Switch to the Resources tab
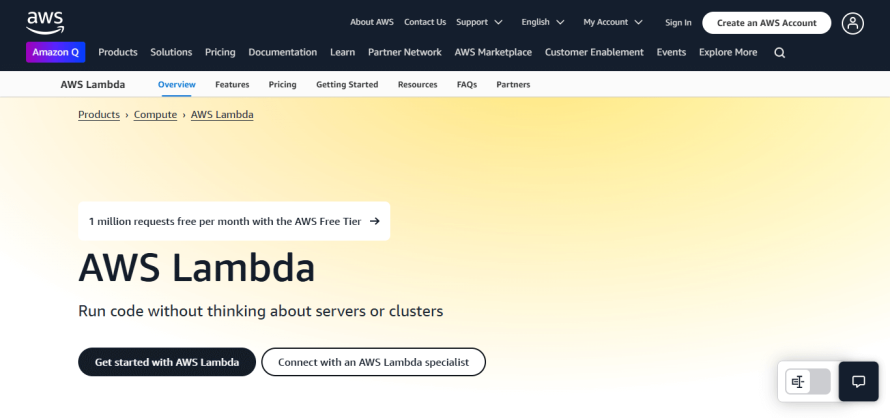 pyautogui.click(x=417, y=85)
